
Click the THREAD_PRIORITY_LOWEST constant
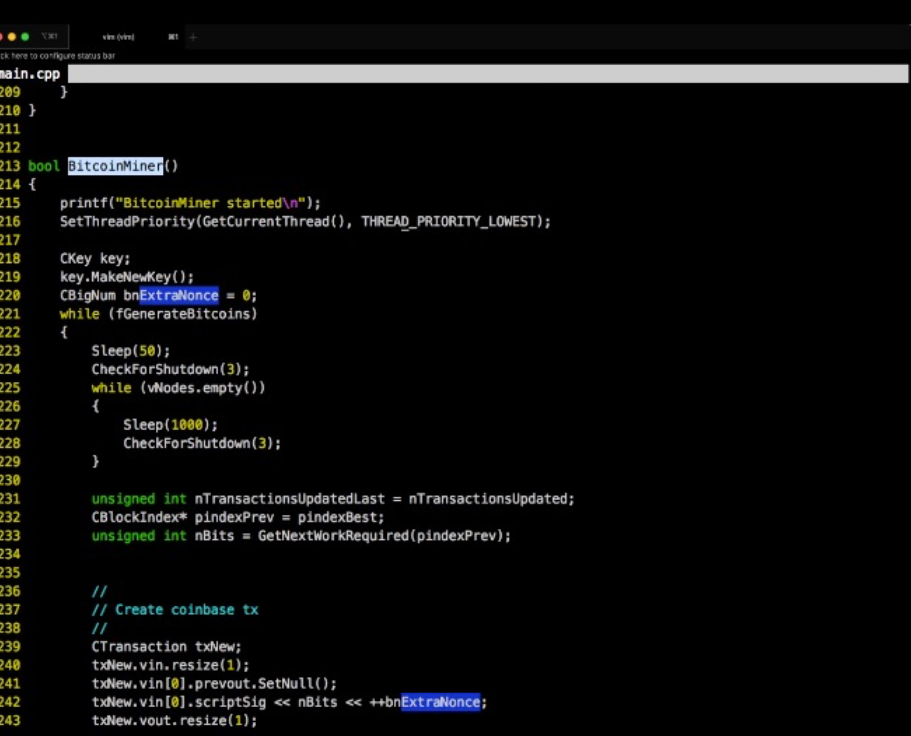pyautogui.click(x=449, y=221)
